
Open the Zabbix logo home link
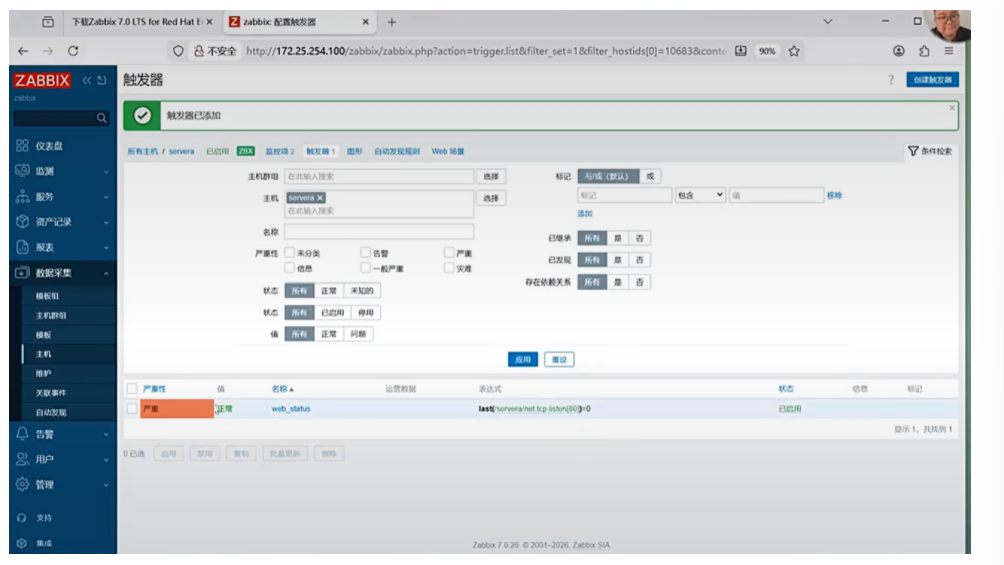42,81
